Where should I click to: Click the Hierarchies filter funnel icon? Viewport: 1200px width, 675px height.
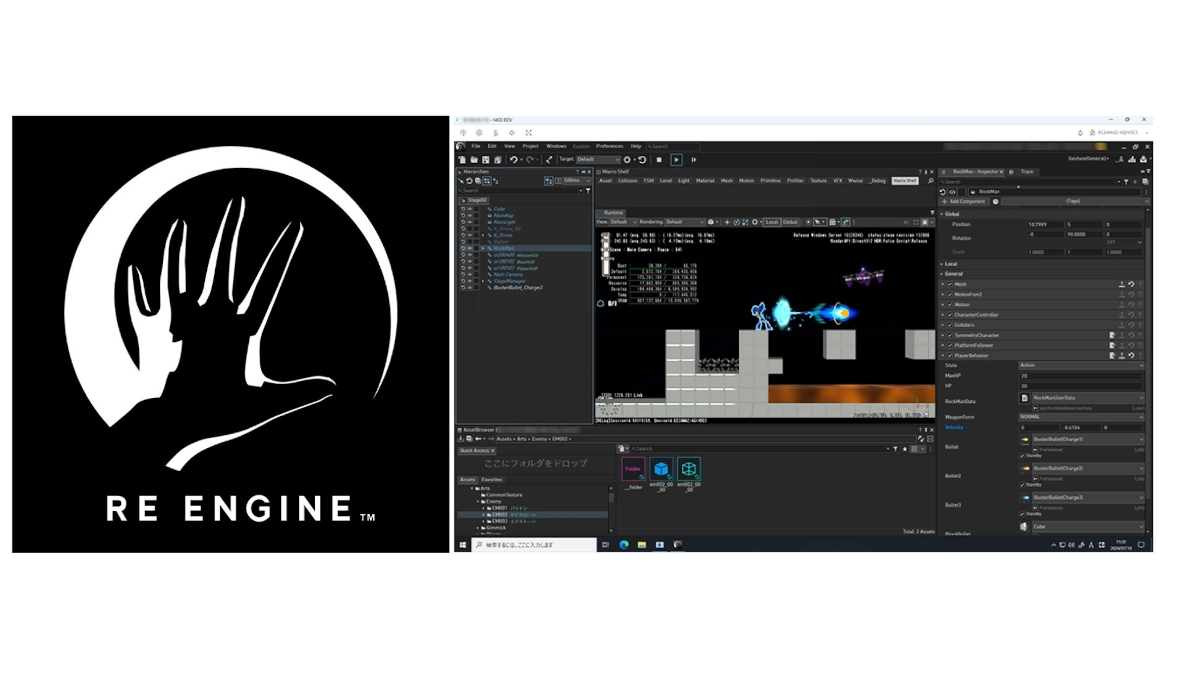tap(588, 190)
